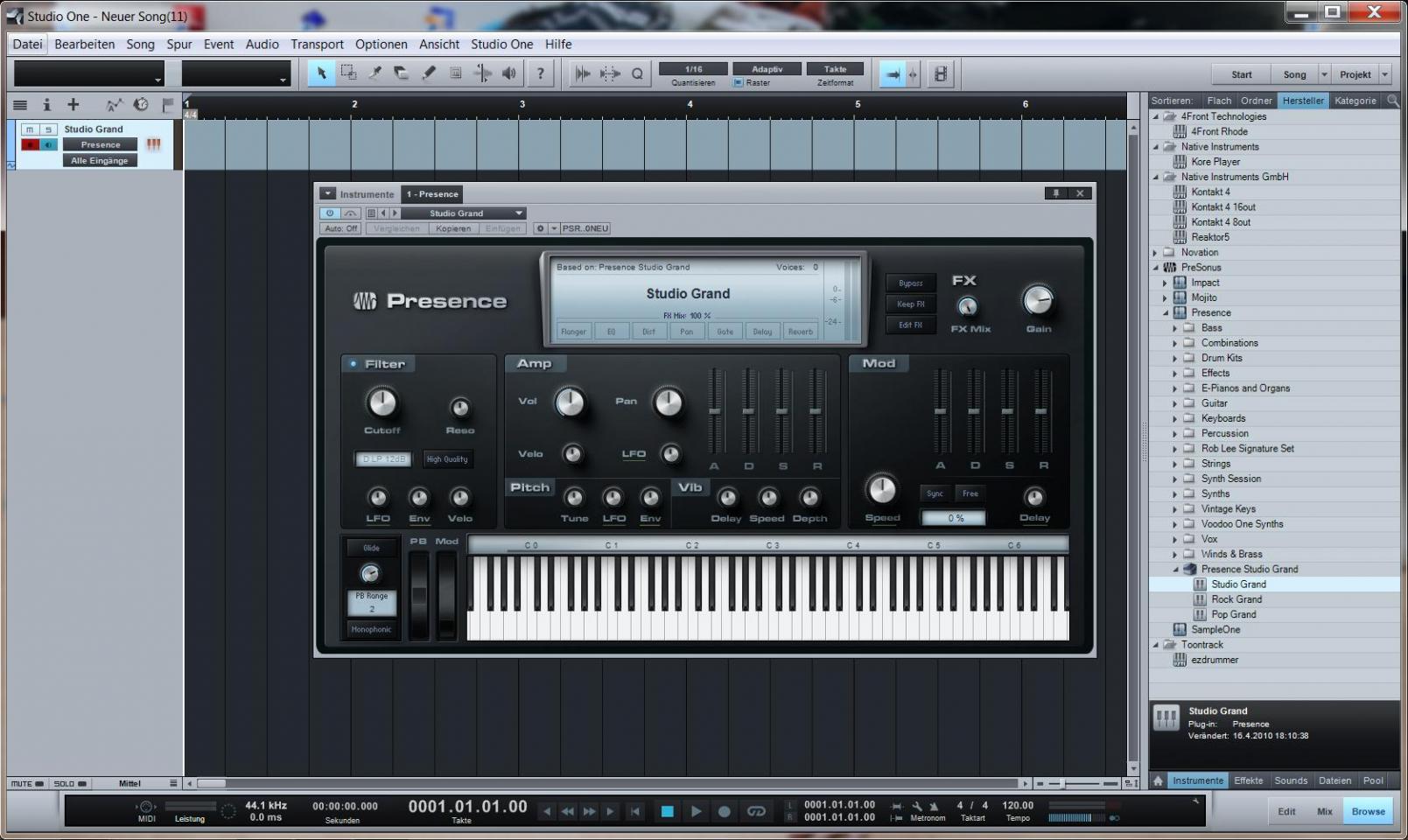Toggle record arm on Studio Grand track

coord(30,144)
